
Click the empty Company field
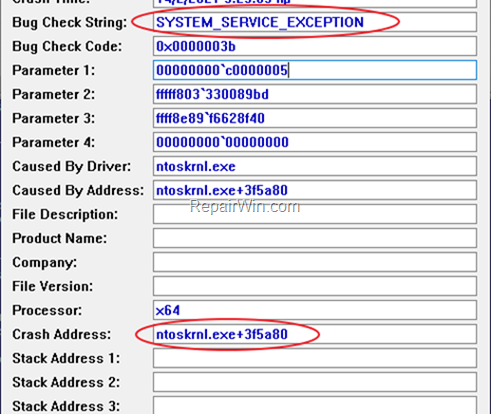click(315, 262)
